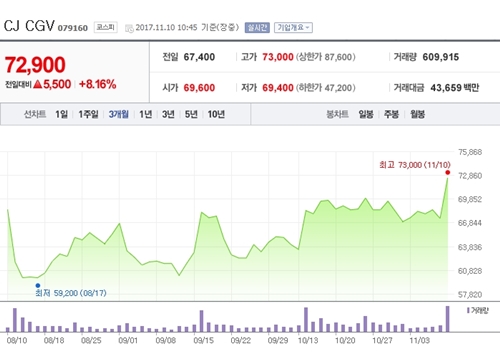Click the blue lowest-price marker dot
Viewport: 500px width, 361px height.
pyautogui.click(x=38, y=285)
